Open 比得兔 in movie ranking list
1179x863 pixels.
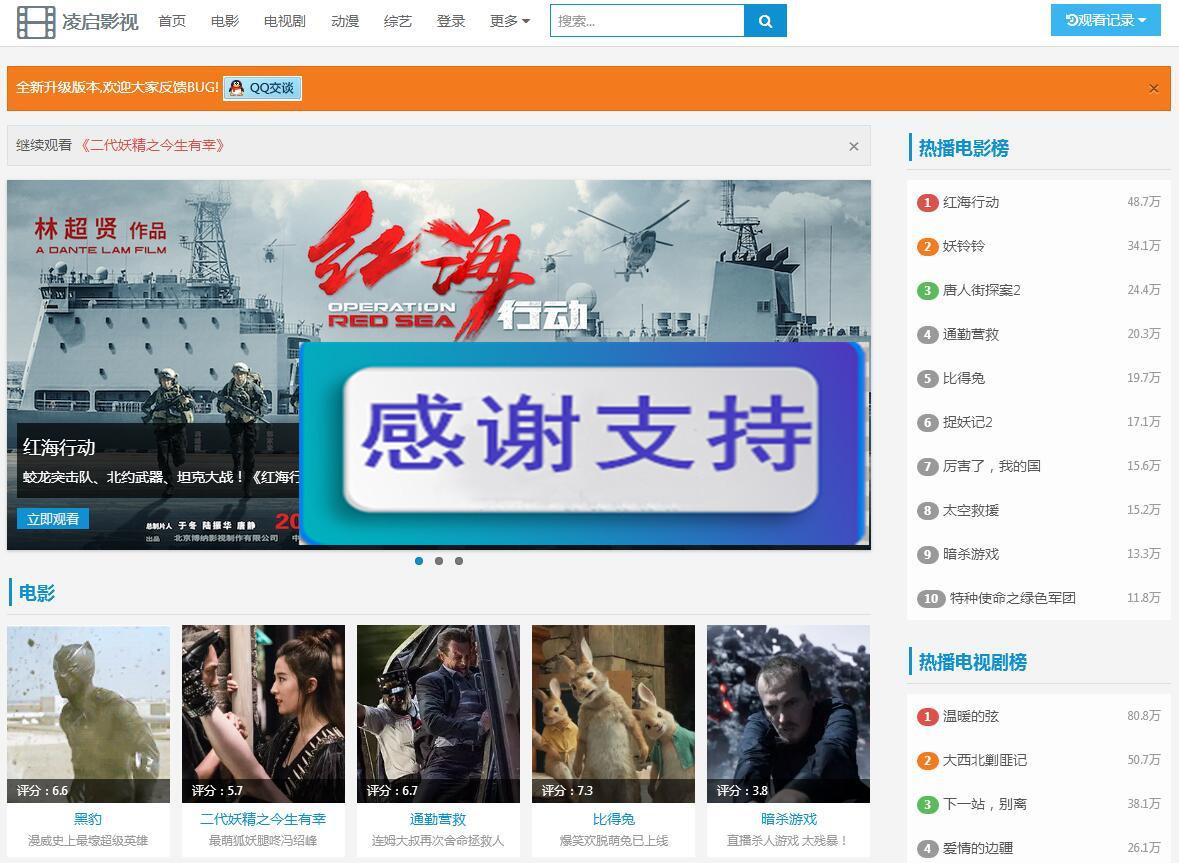964,378
